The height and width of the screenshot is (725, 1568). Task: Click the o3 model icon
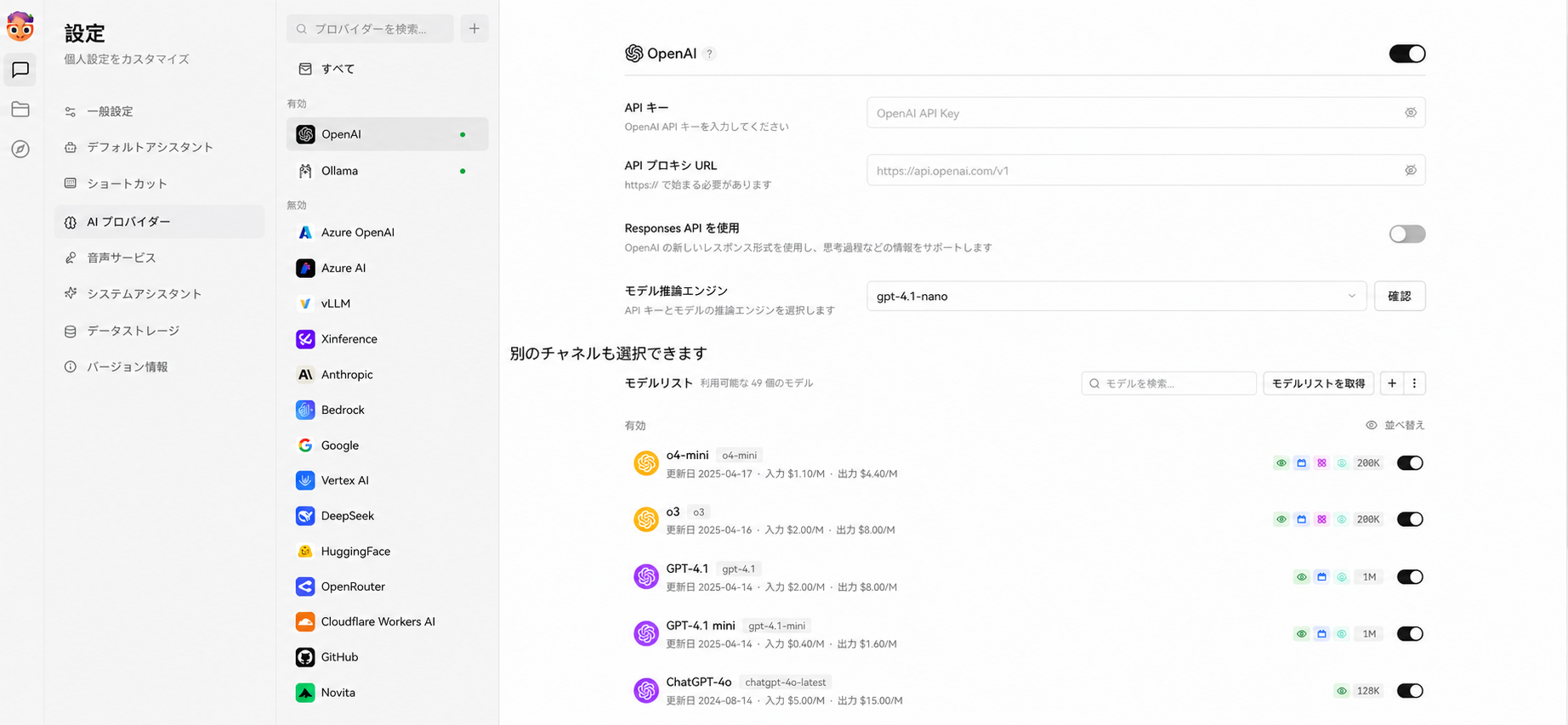point(646,519)
